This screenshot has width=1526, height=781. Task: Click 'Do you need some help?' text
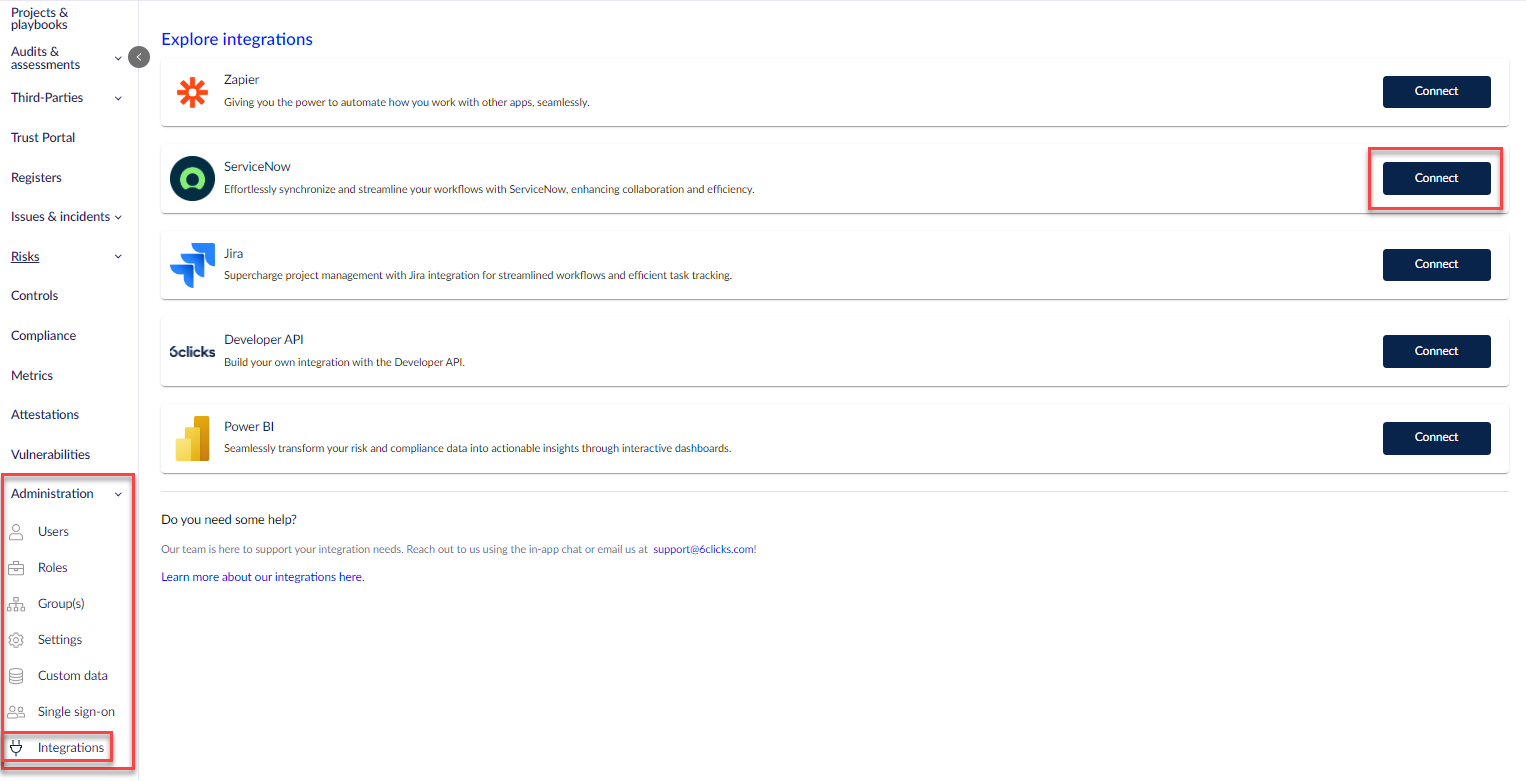(x=229, y=520)
